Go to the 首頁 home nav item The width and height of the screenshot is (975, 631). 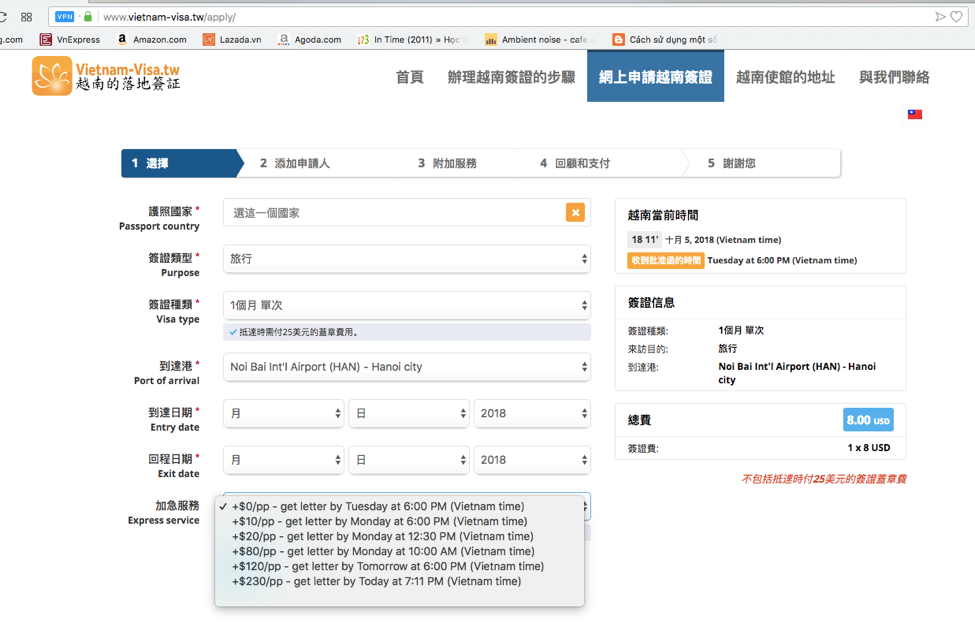tap(409, 77)
